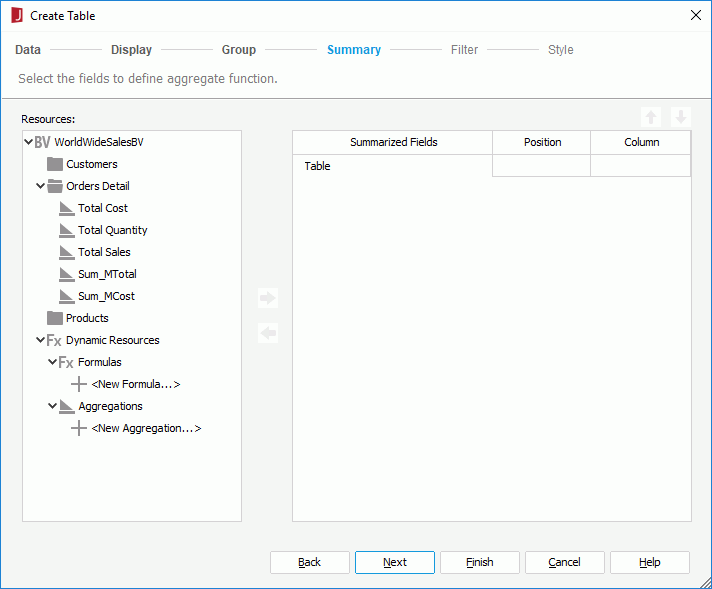Go to the Data step
This screenshot has height=589, width=712.
pyautogui.click(x=28, y=49)
